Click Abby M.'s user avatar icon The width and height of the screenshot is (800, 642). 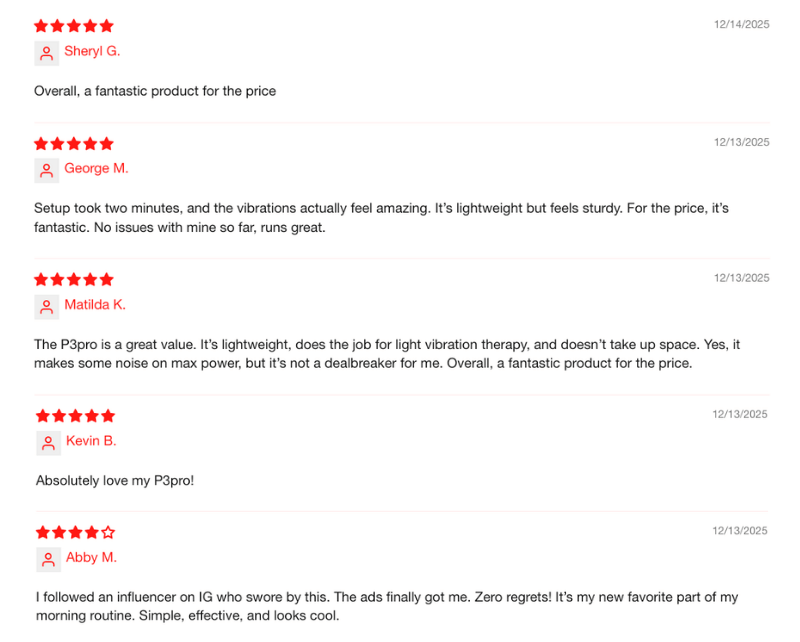48,559
